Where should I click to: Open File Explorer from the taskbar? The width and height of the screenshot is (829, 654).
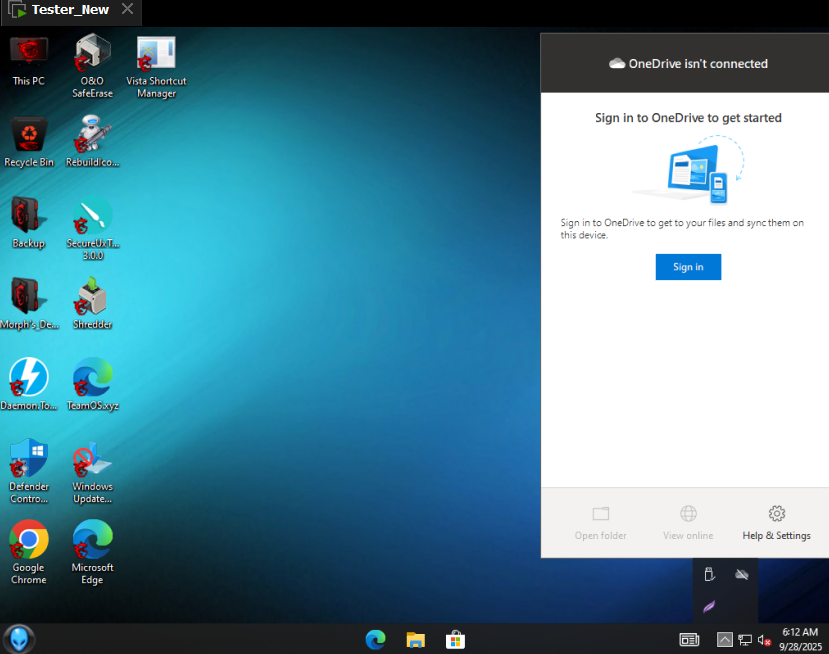[x=415, y=639]
